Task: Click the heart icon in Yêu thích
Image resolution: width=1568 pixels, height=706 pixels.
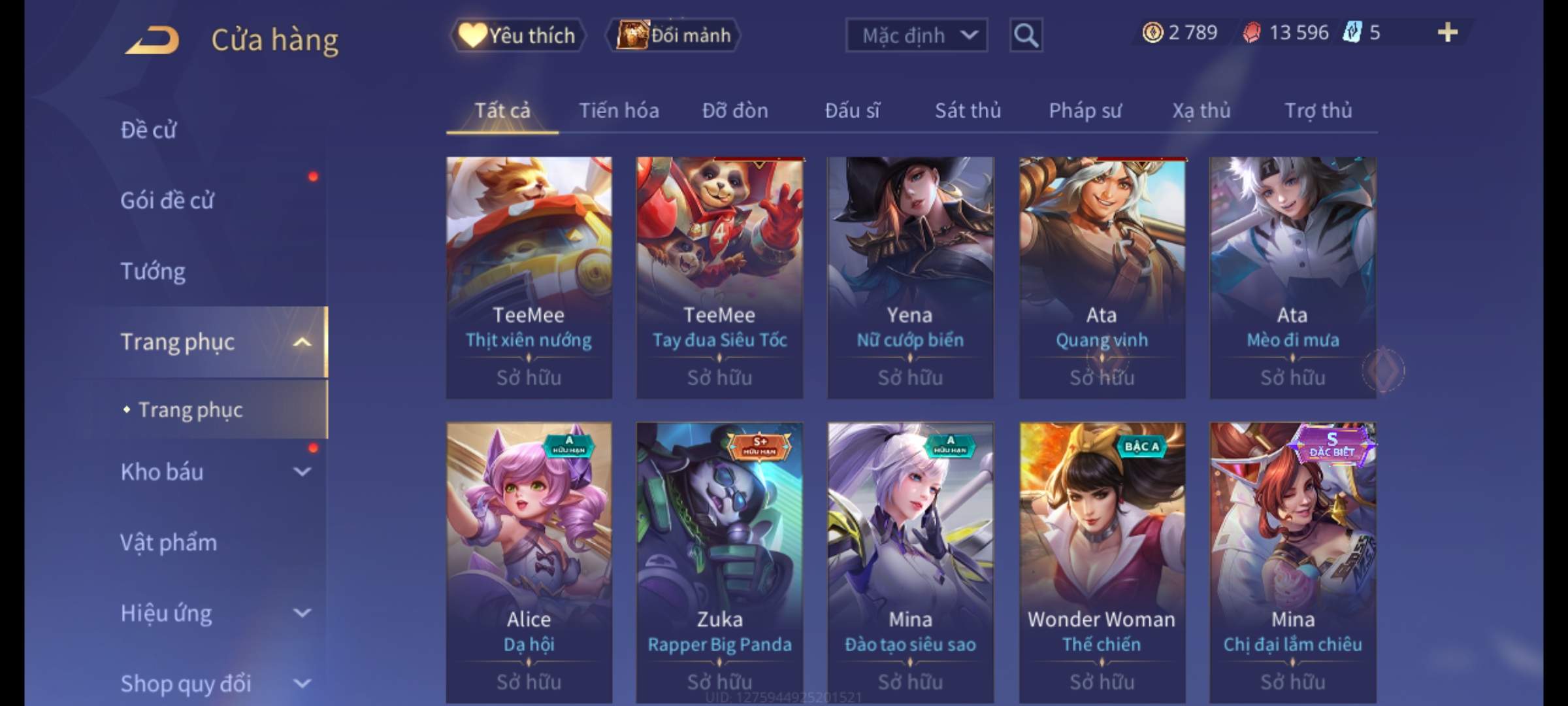Action: 472,35
